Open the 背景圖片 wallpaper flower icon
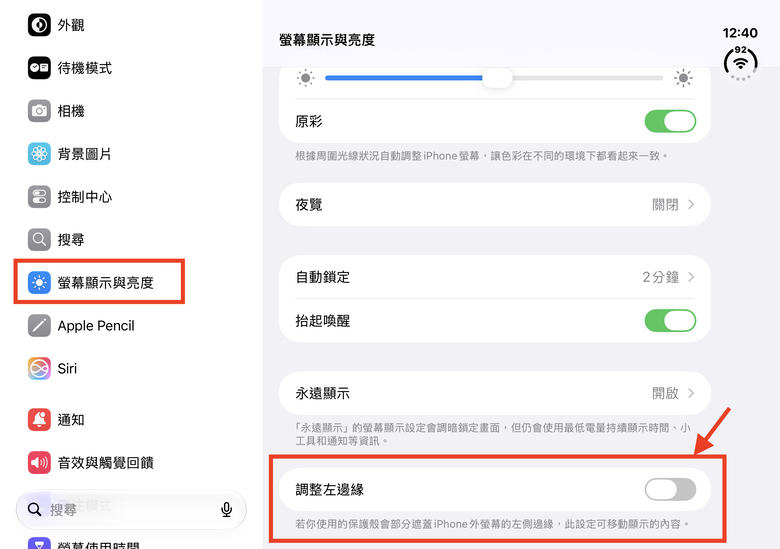The image size is (780, 549). coord(39,154)
